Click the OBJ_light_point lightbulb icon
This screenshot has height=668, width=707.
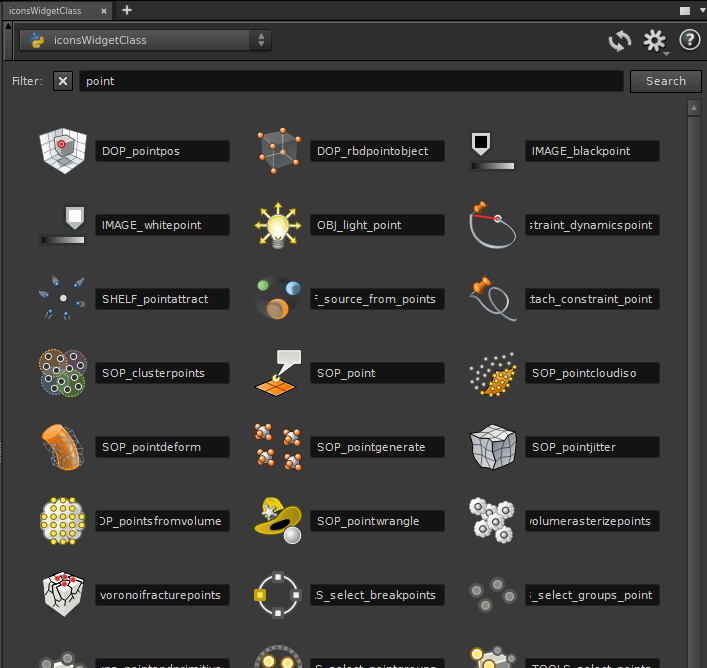(278, 225)
